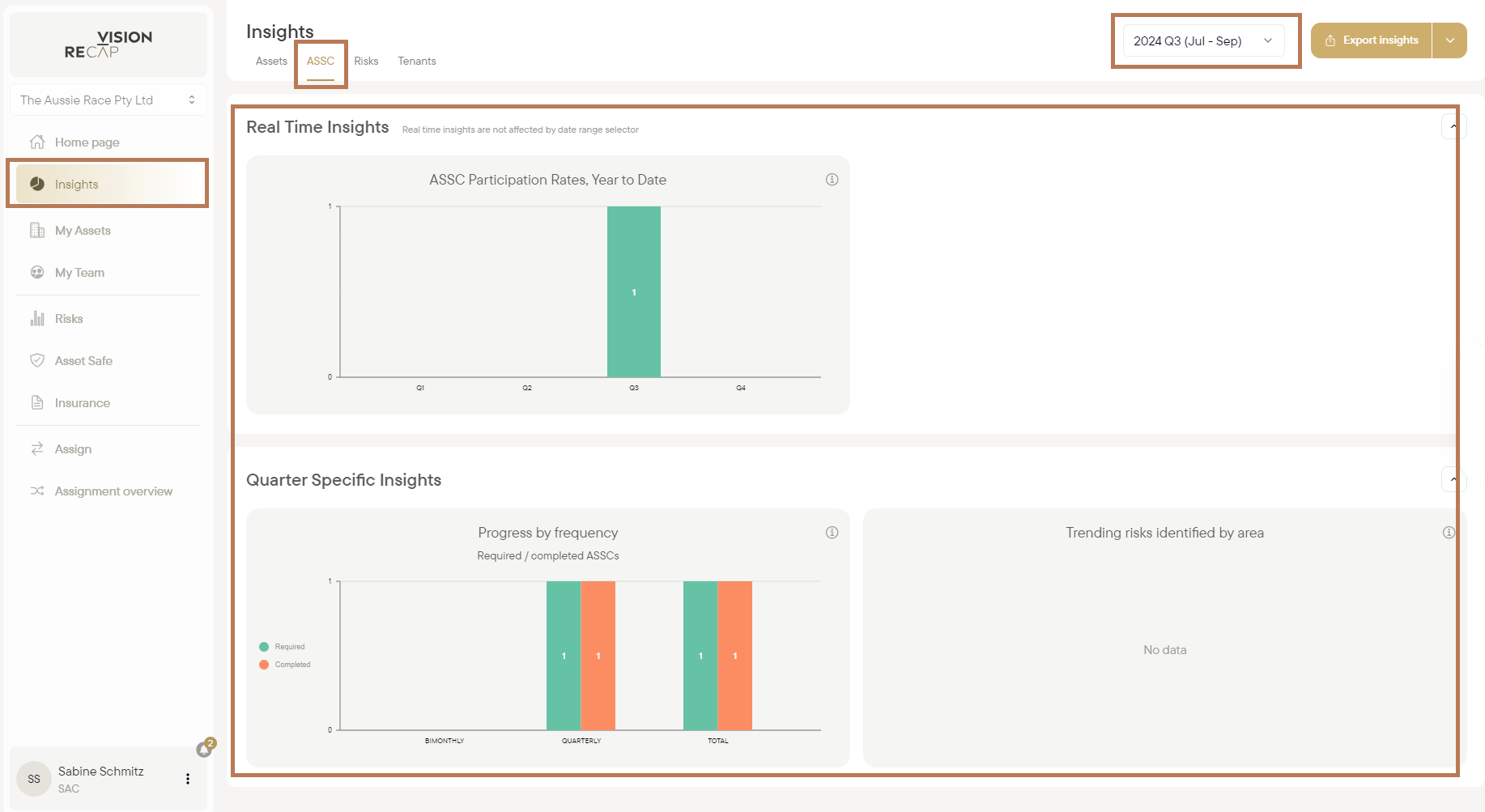Image resolution: width=1485 pixels, height=812 pixels.
Task: Collapse the Quarter Specific Insights section
Action: pos(1453,480)
